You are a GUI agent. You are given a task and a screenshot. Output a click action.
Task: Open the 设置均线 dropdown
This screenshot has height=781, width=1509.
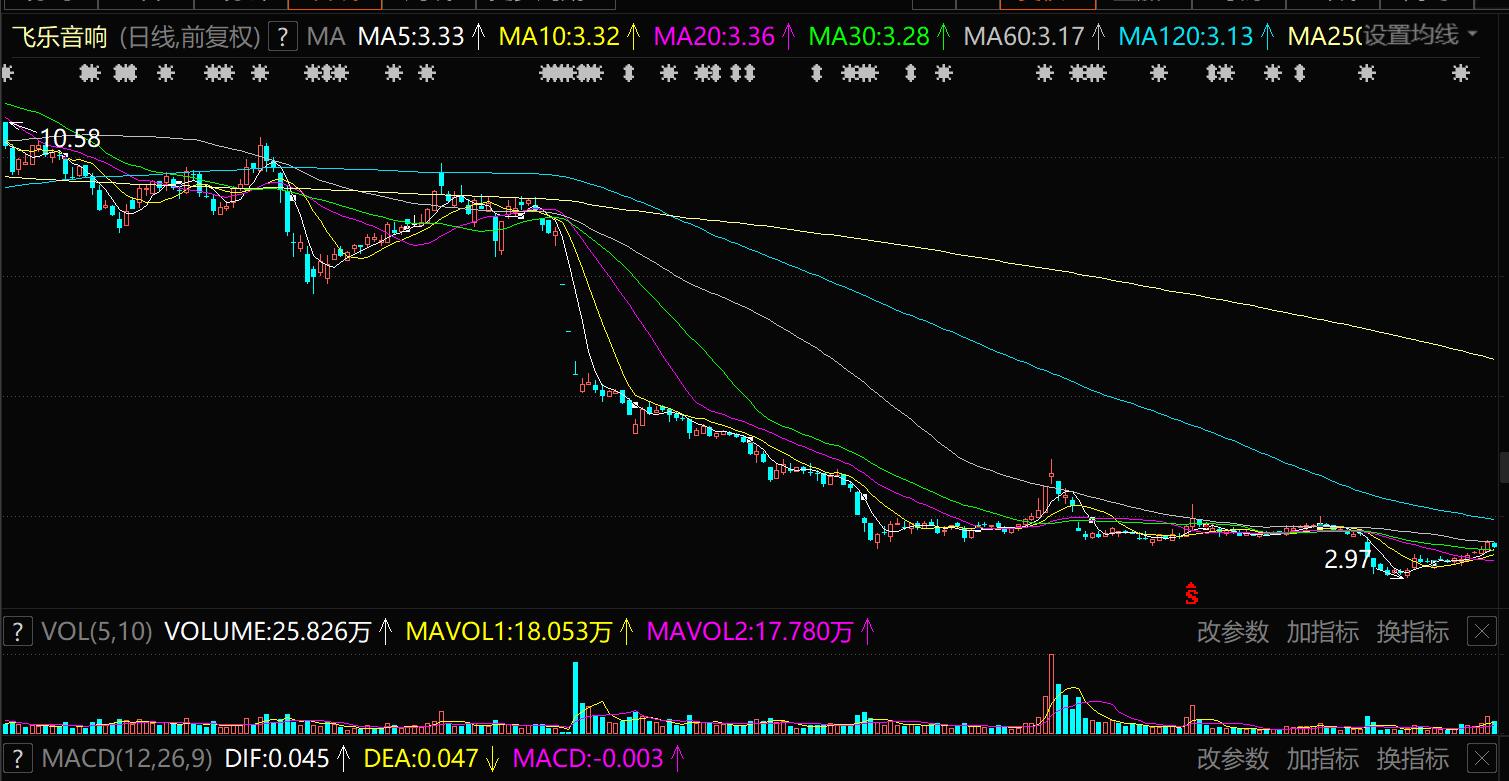[1420, 36]
